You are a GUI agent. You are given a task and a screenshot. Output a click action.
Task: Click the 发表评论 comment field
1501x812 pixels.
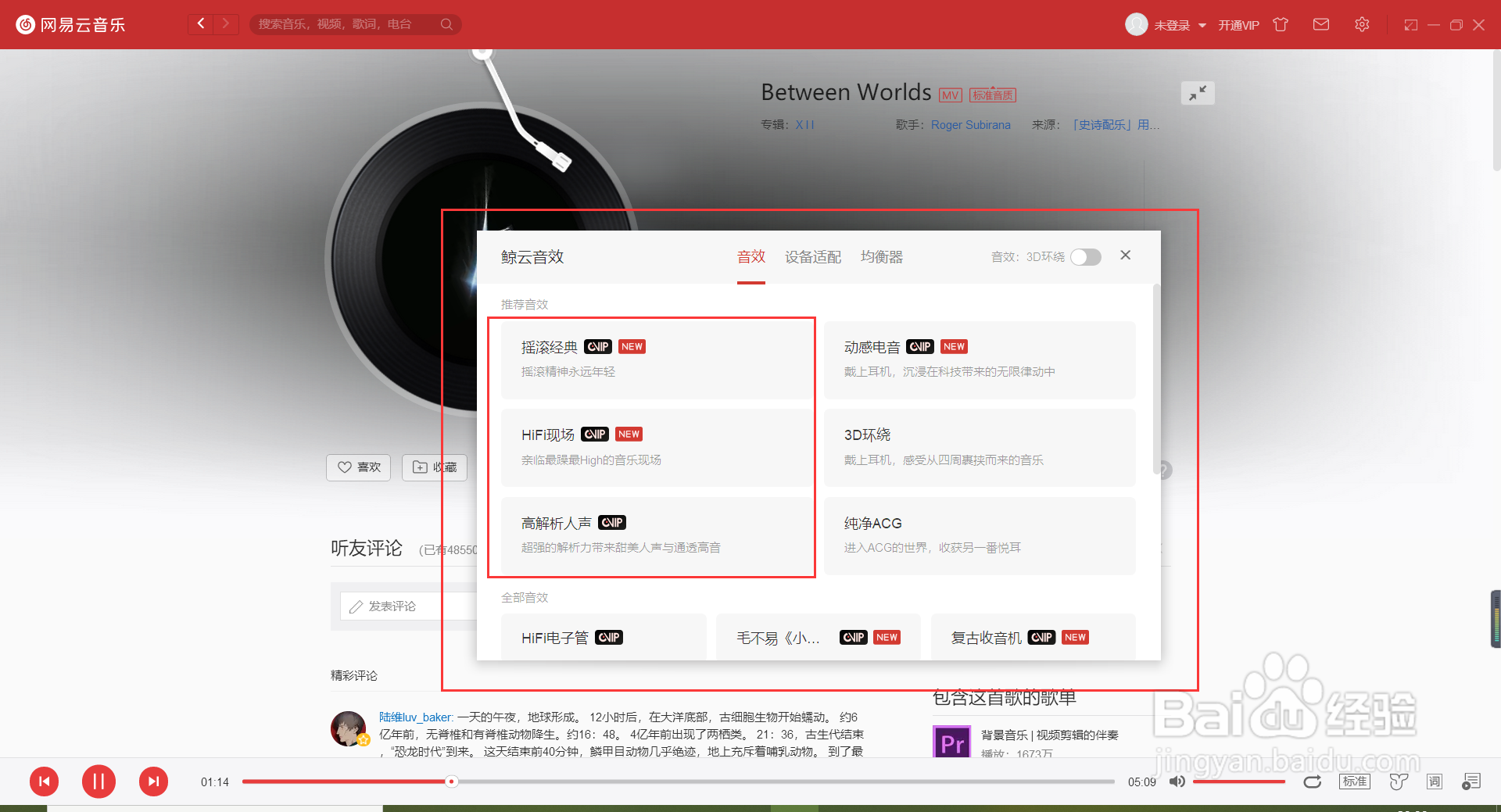(408, 606)
